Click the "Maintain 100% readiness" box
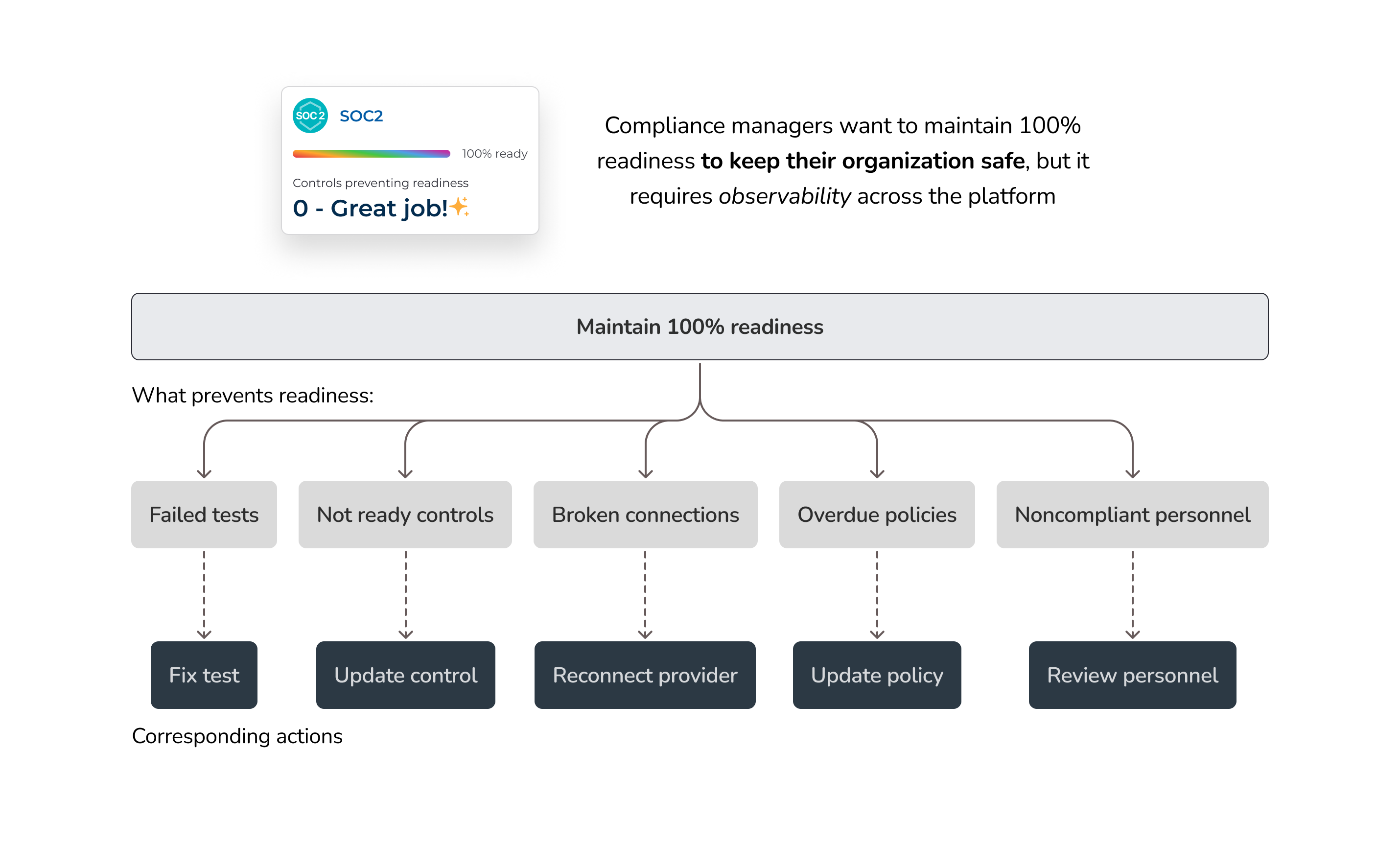Image resolution: width=1400 pixels, height=844 pixels. click(700, 326)
